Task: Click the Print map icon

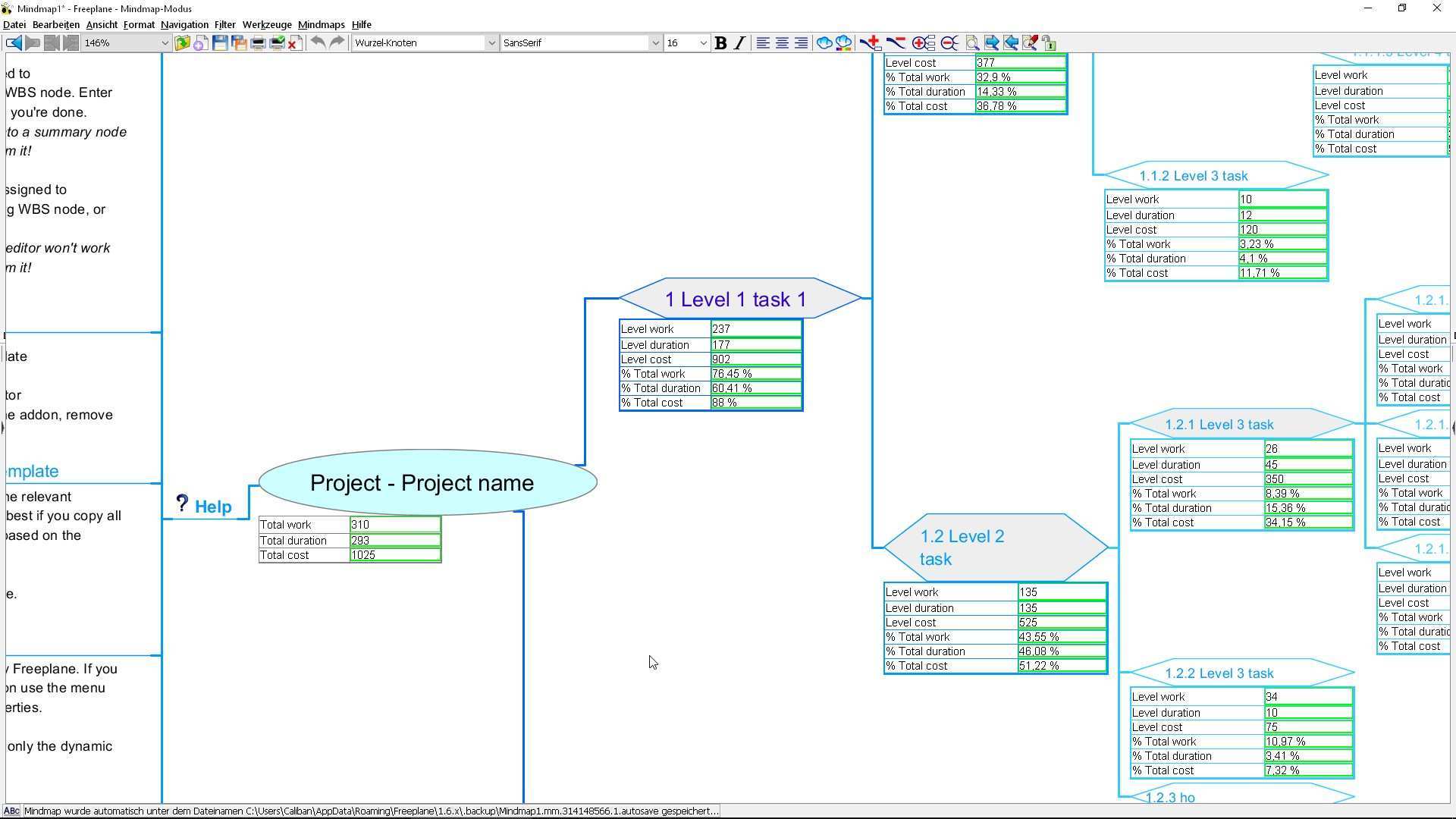Action: (x=258, y=43)
